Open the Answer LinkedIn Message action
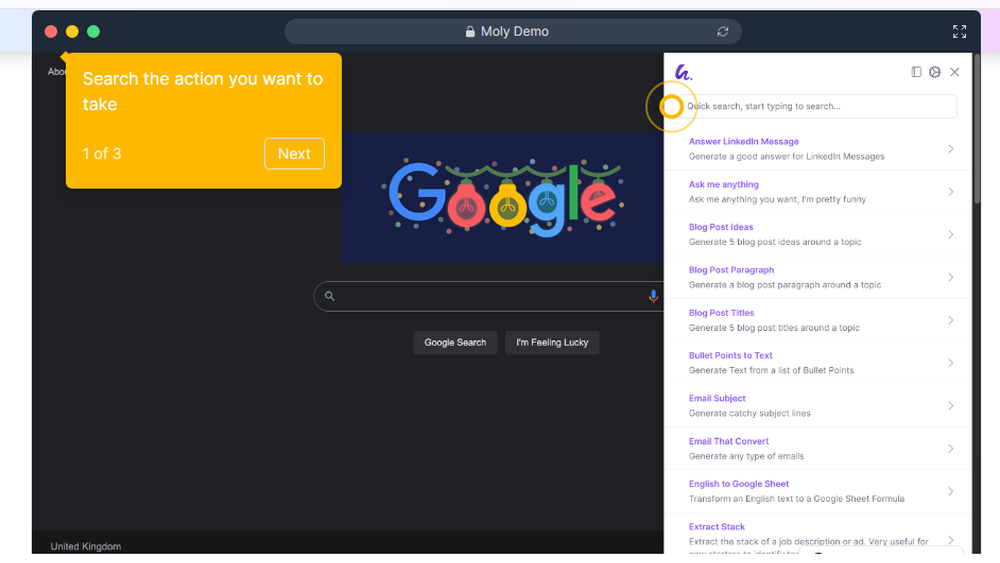 coord(818,149)
